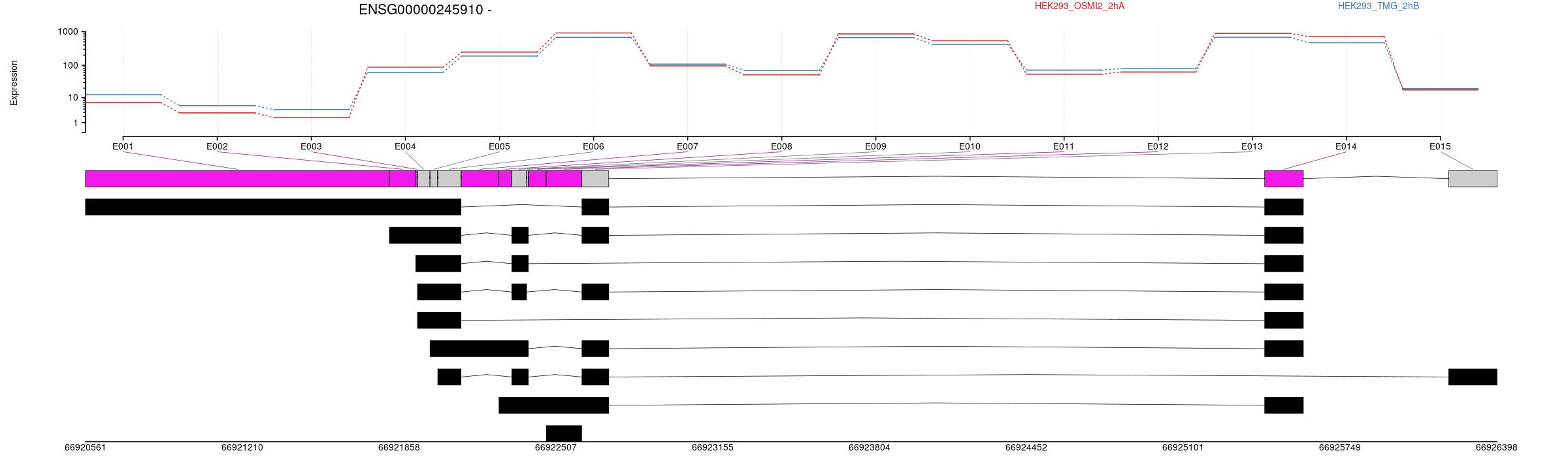The height and width of the screenshot is (457, 1568).
Task: Click genomic coordinate 66922507
Action: point(555,447)
